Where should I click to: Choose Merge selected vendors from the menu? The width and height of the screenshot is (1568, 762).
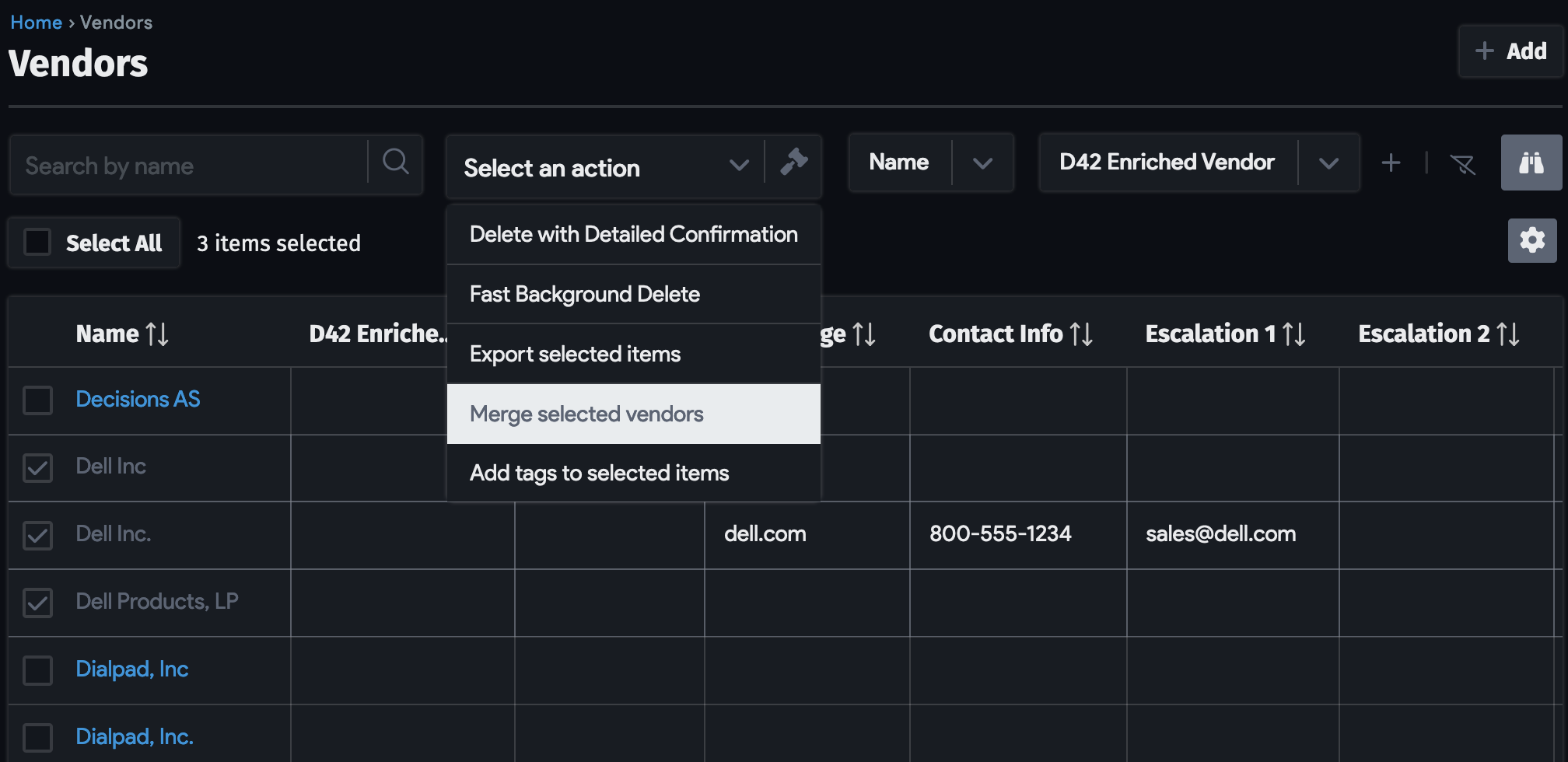pos(586,414)
